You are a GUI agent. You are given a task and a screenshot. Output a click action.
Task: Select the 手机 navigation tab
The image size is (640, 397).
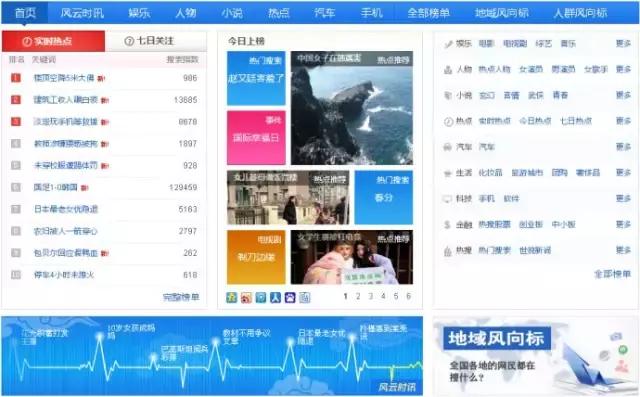pos(371,13)
